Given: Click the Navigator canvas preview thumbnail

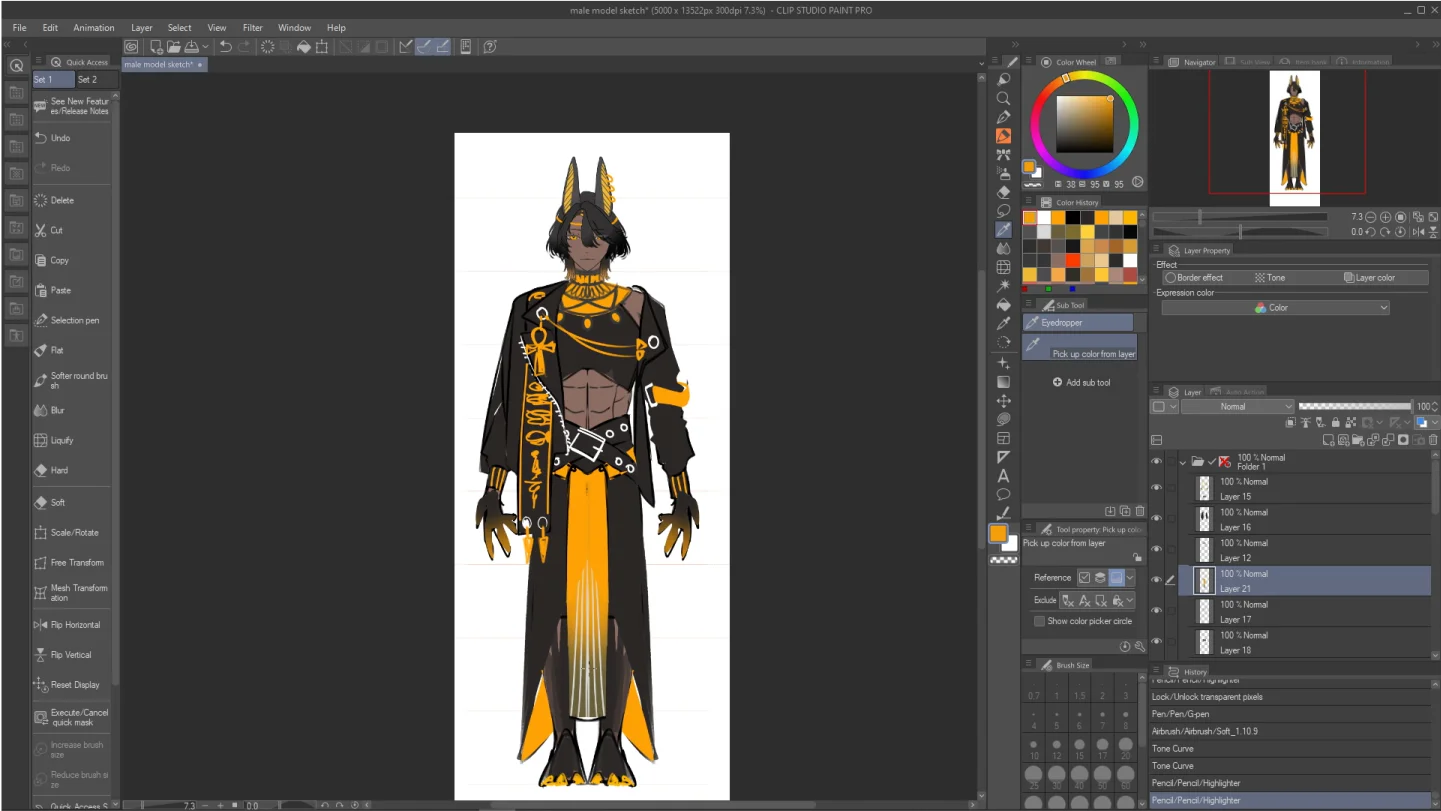Looking at the screenshot, I should (x=1294, y=138).
